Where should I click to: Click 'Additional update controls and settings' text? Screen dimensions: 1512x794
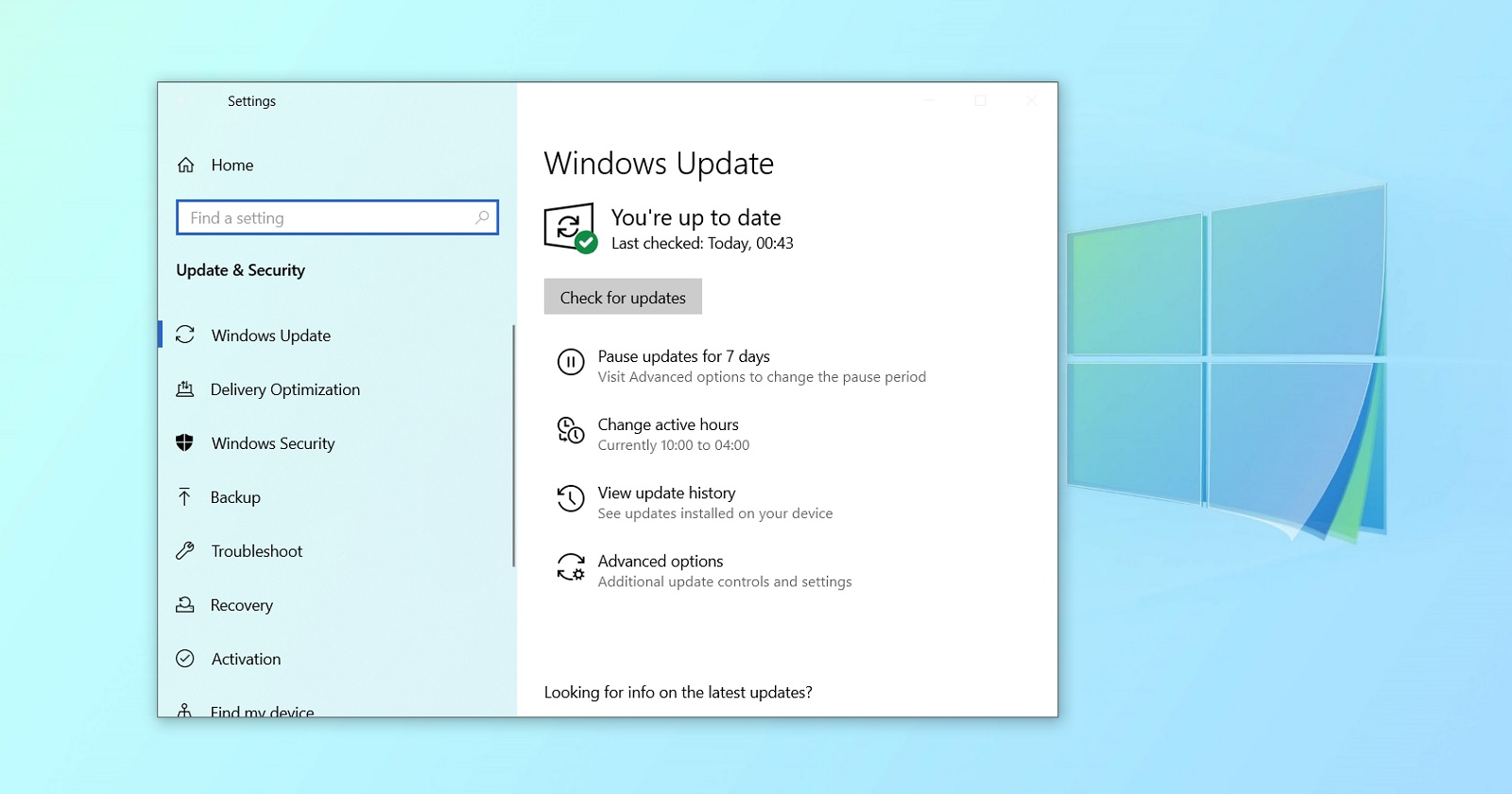click(725, 581)
